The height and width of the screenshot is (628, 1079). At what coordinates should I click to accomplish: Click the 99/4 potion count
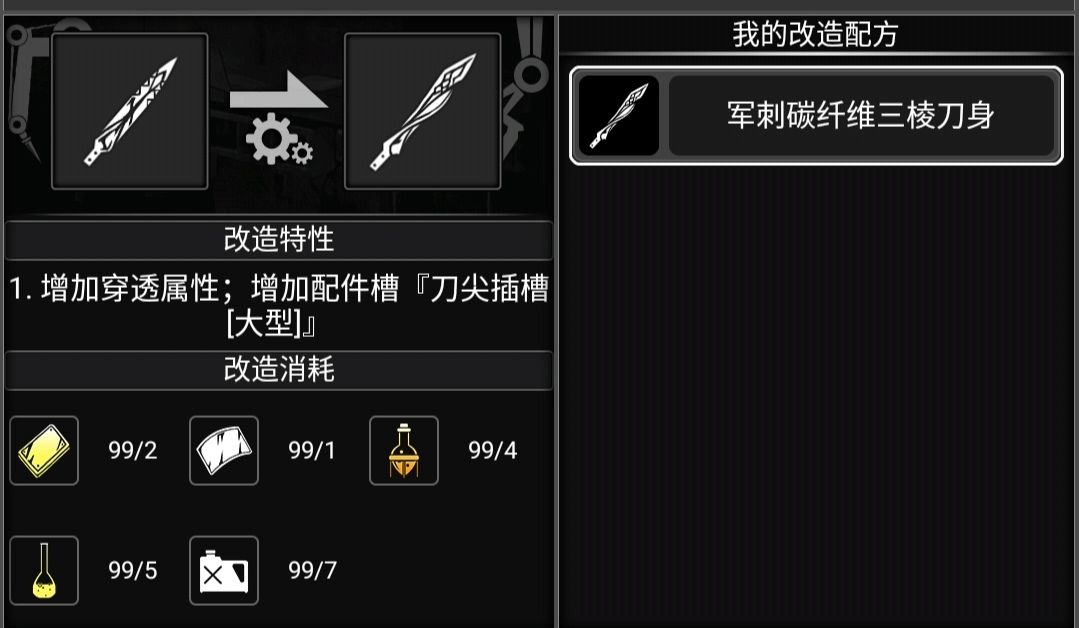493,451
